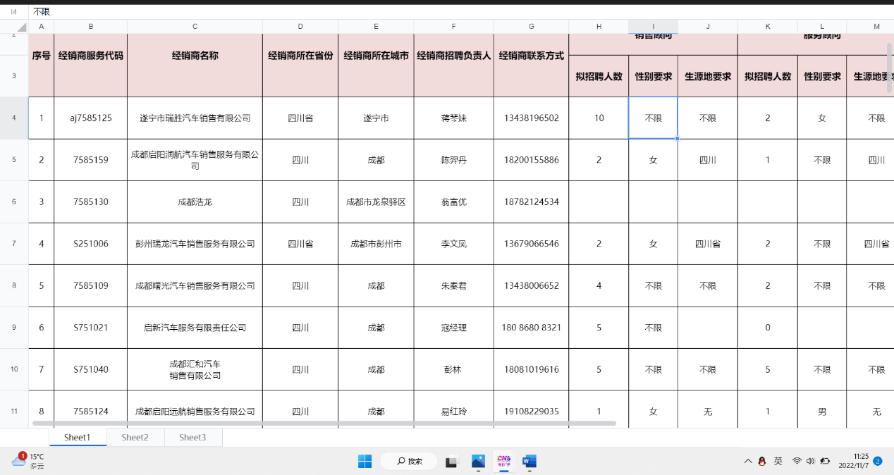Click the Wi-Fi network tray icon

click(x=797, y=461)
